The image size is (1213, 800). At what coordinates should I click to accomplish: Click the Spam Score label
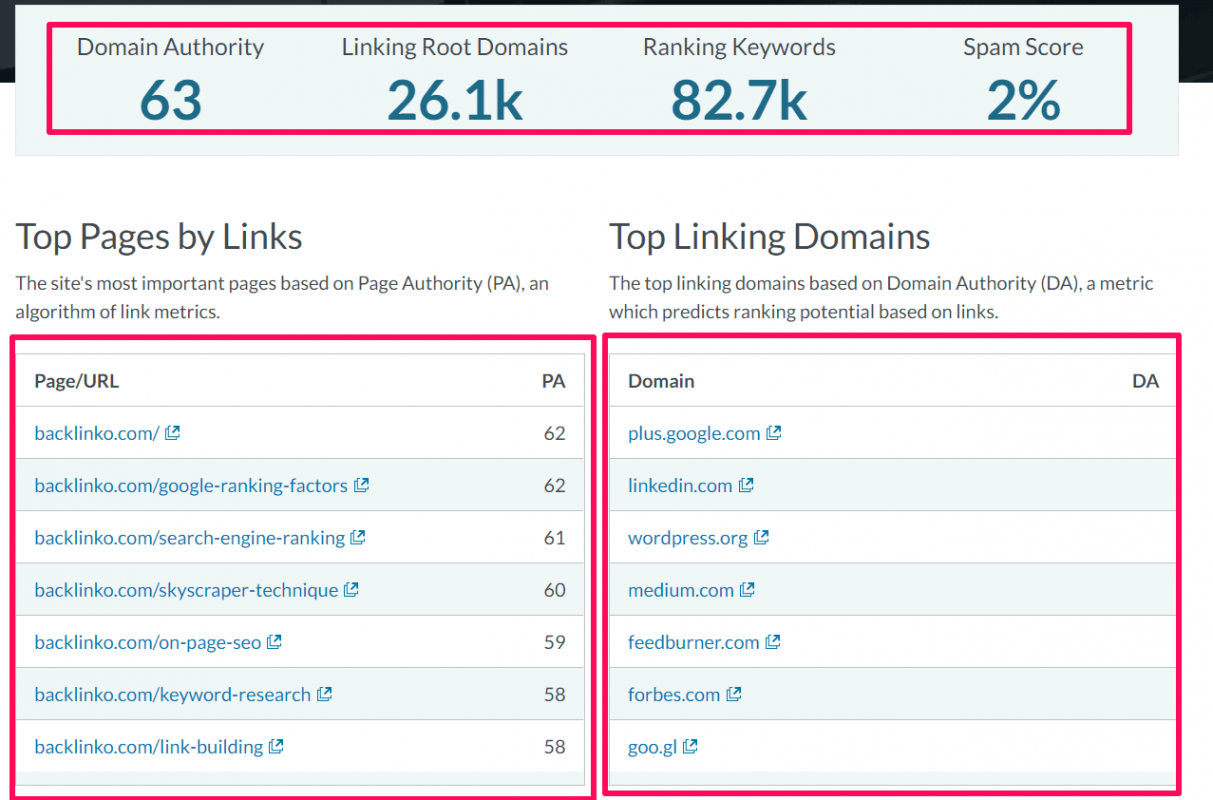1023,47
